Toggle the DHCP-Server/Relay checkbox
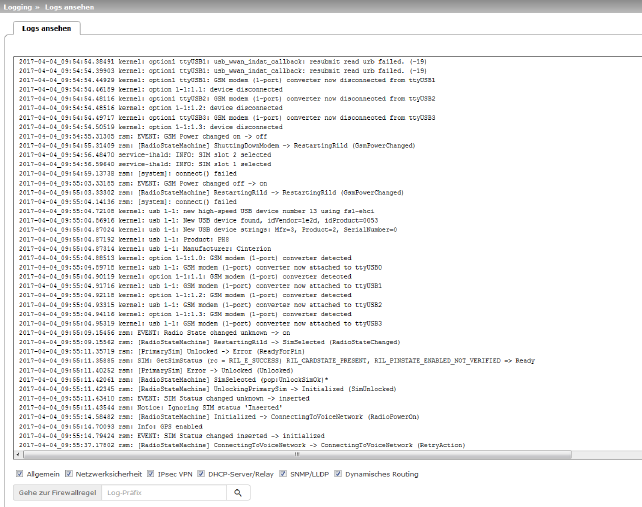642x507 pixels. tap(201, 473)
